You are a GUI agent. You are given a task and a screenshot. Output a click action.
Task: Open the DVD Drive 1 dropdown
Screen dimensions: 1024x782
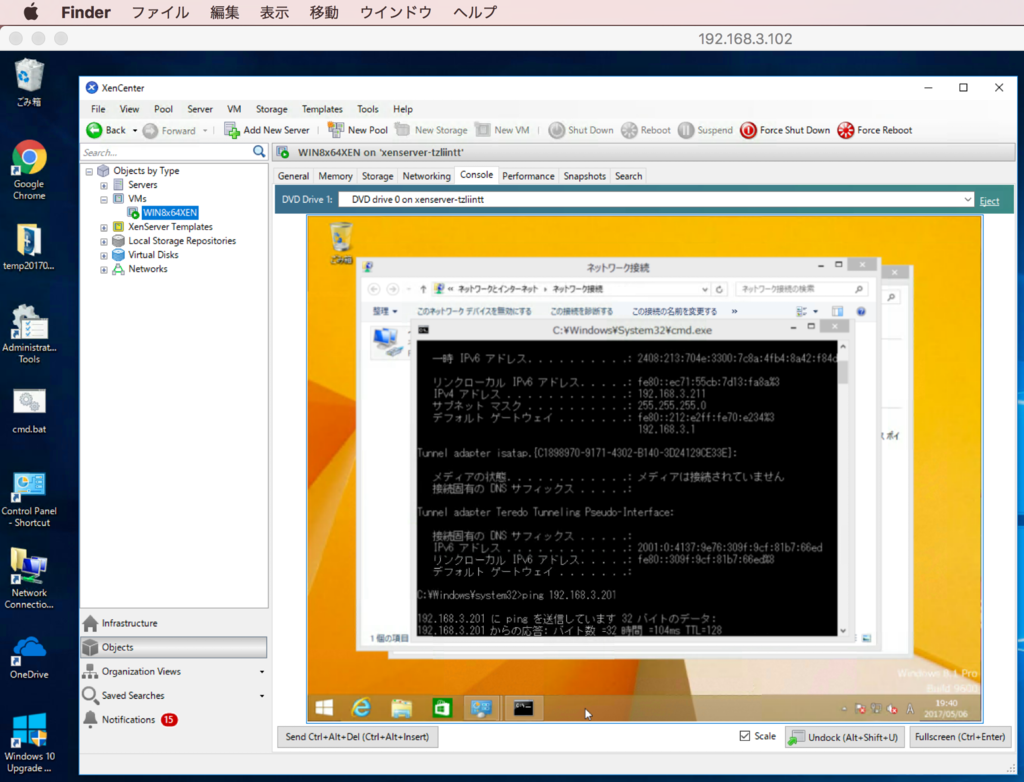[x=967, y=199]
